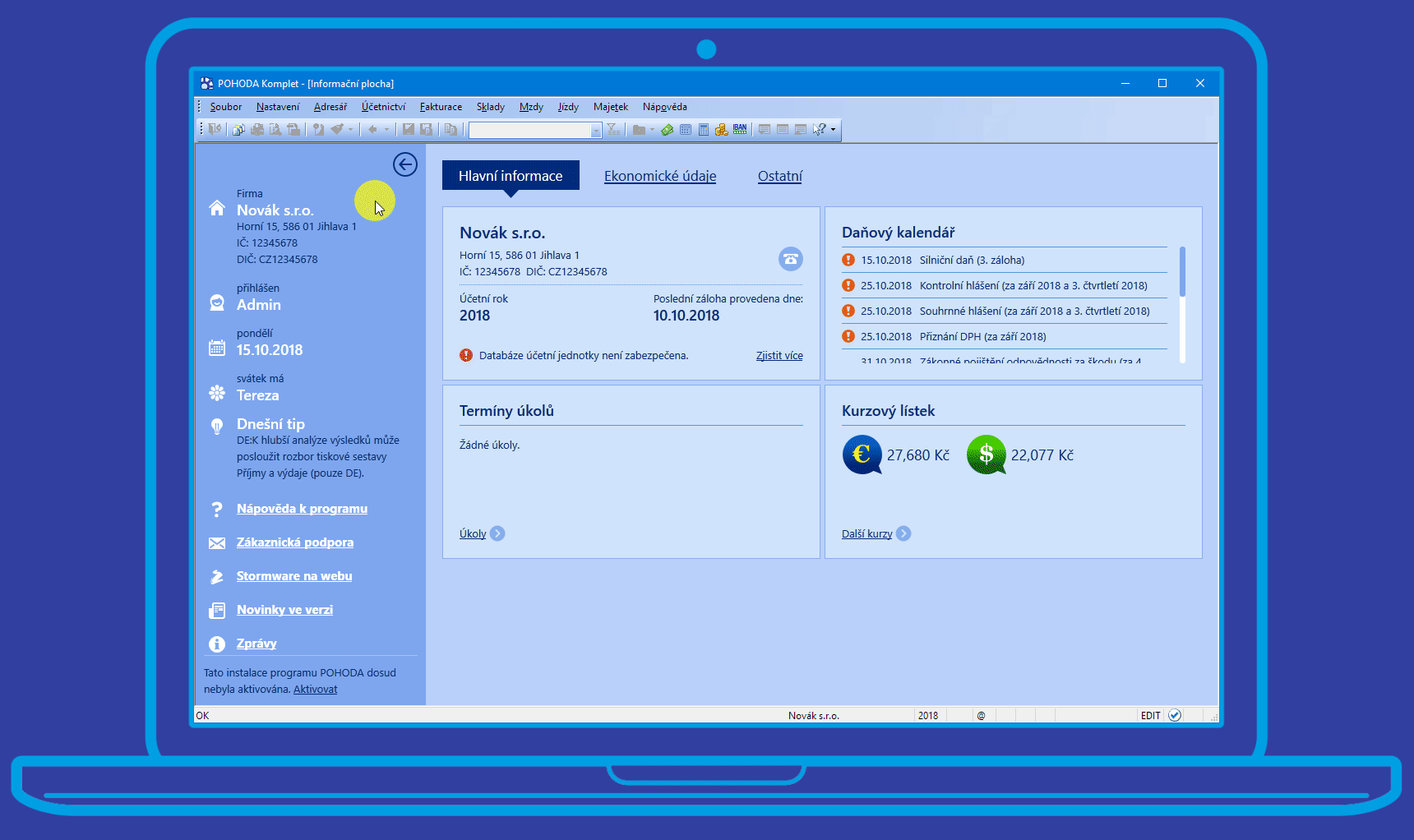Open the Soubor menu
The image size is (1414, 840).
tap(225, 107)
